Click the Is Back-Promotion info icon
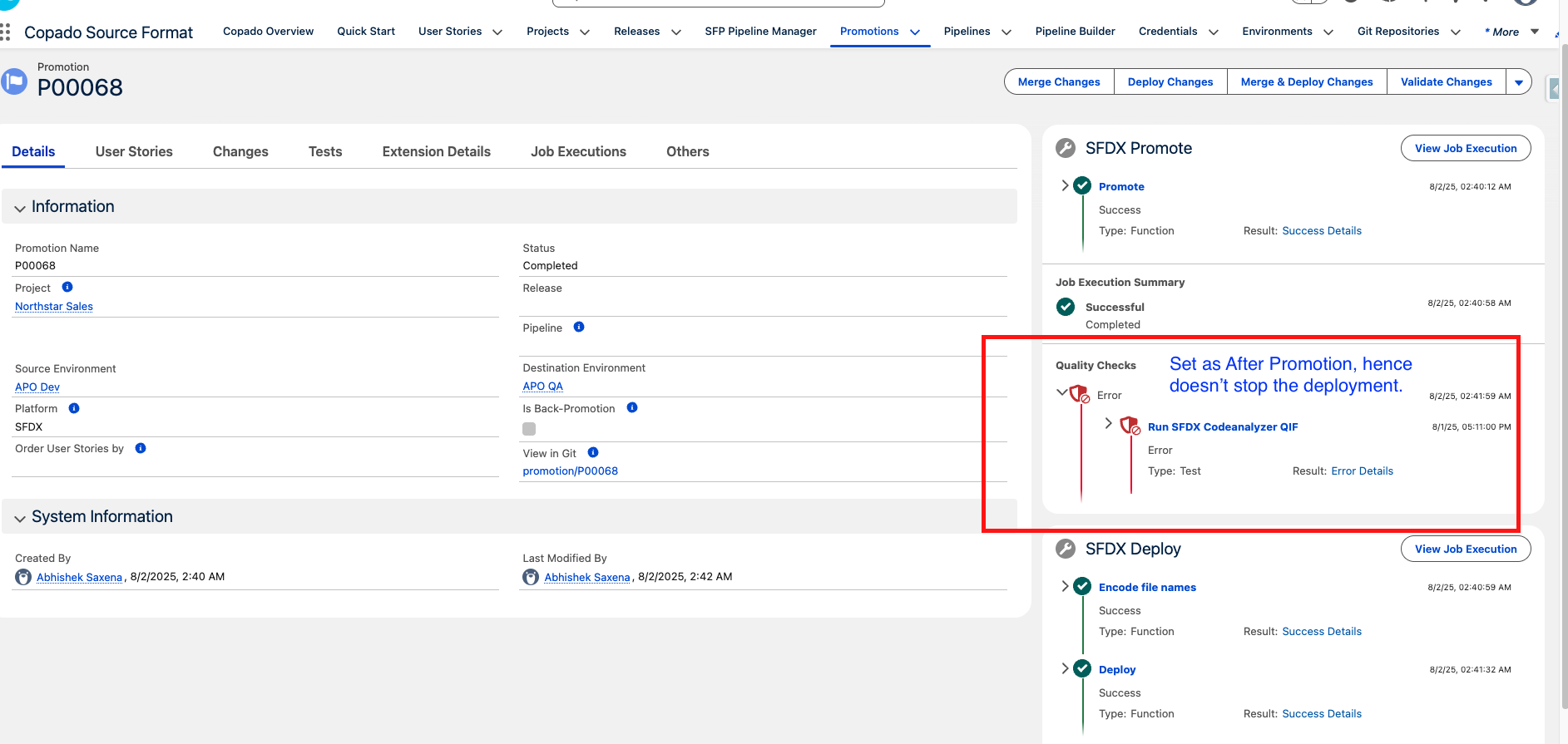Screen dimensions: 1568x744 point(632,407)
